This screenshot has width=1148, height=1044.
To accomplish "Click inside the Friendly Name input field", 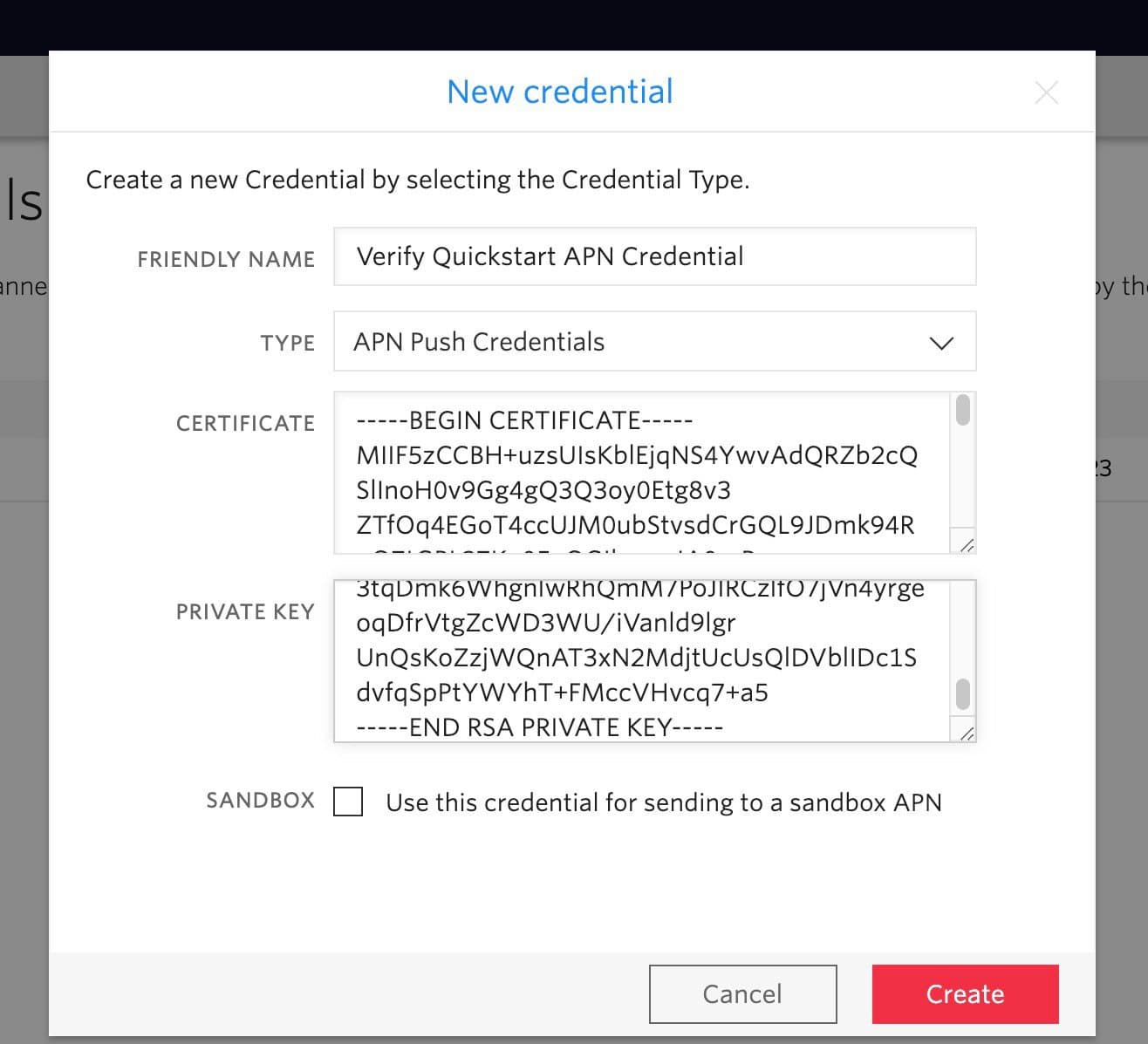I will (654, 256).
